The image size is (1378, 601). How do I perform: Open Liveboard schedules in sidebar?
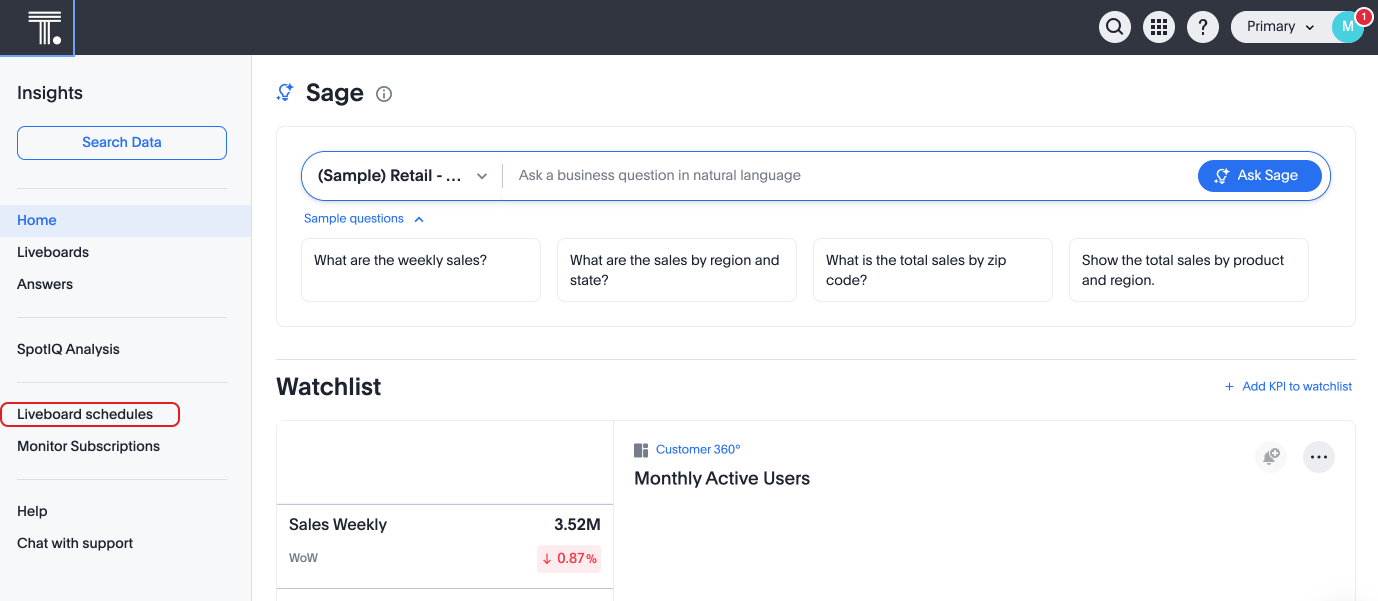86,414
